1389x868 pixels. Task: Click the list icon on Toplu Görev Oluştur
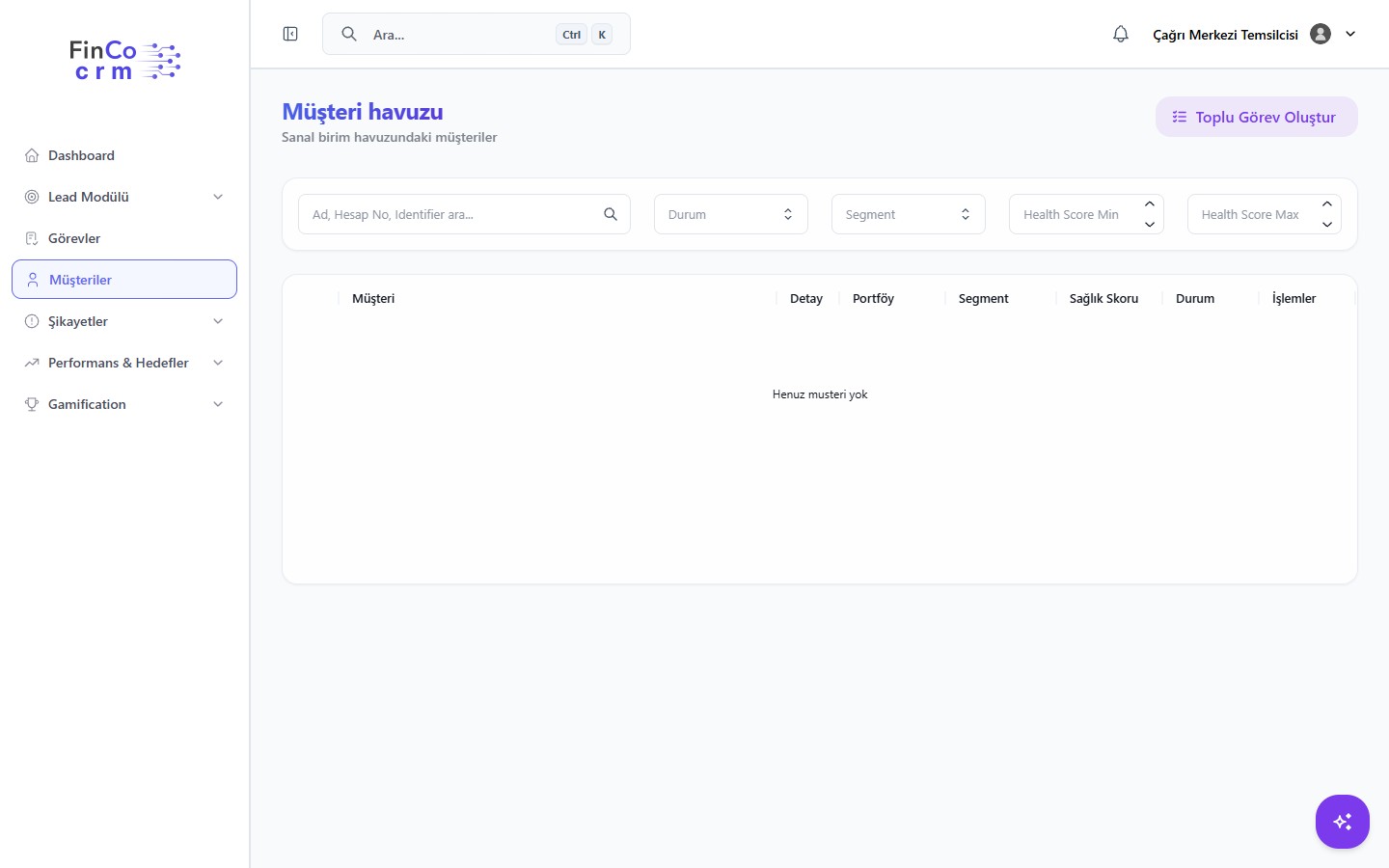(1180, 117)
